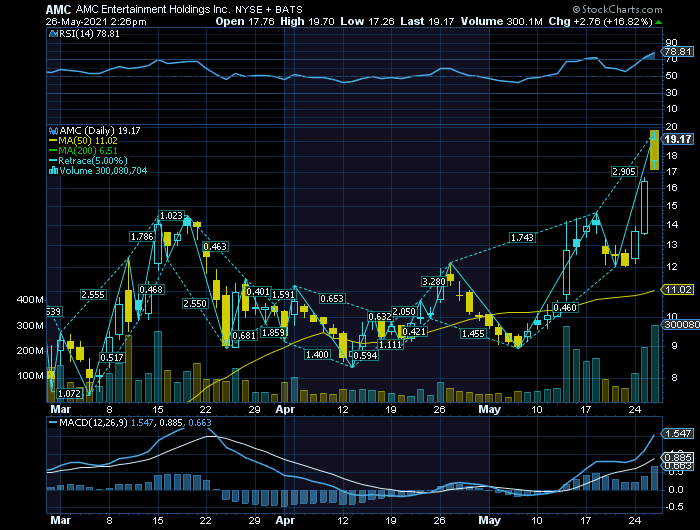Click the 0.460 retrace label
Viewport: 700px width, 530px height.
click(565, 308)
